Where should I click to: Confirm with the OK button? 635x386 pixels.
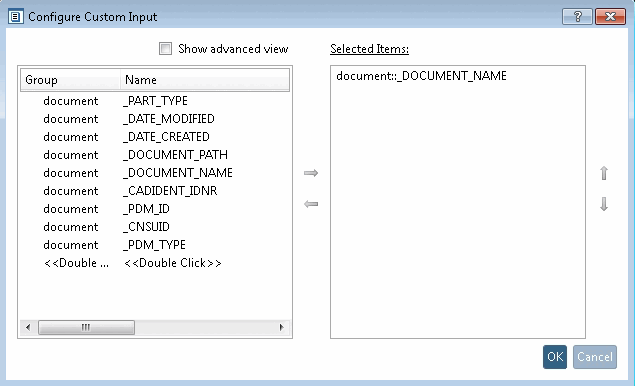point(555,357)
